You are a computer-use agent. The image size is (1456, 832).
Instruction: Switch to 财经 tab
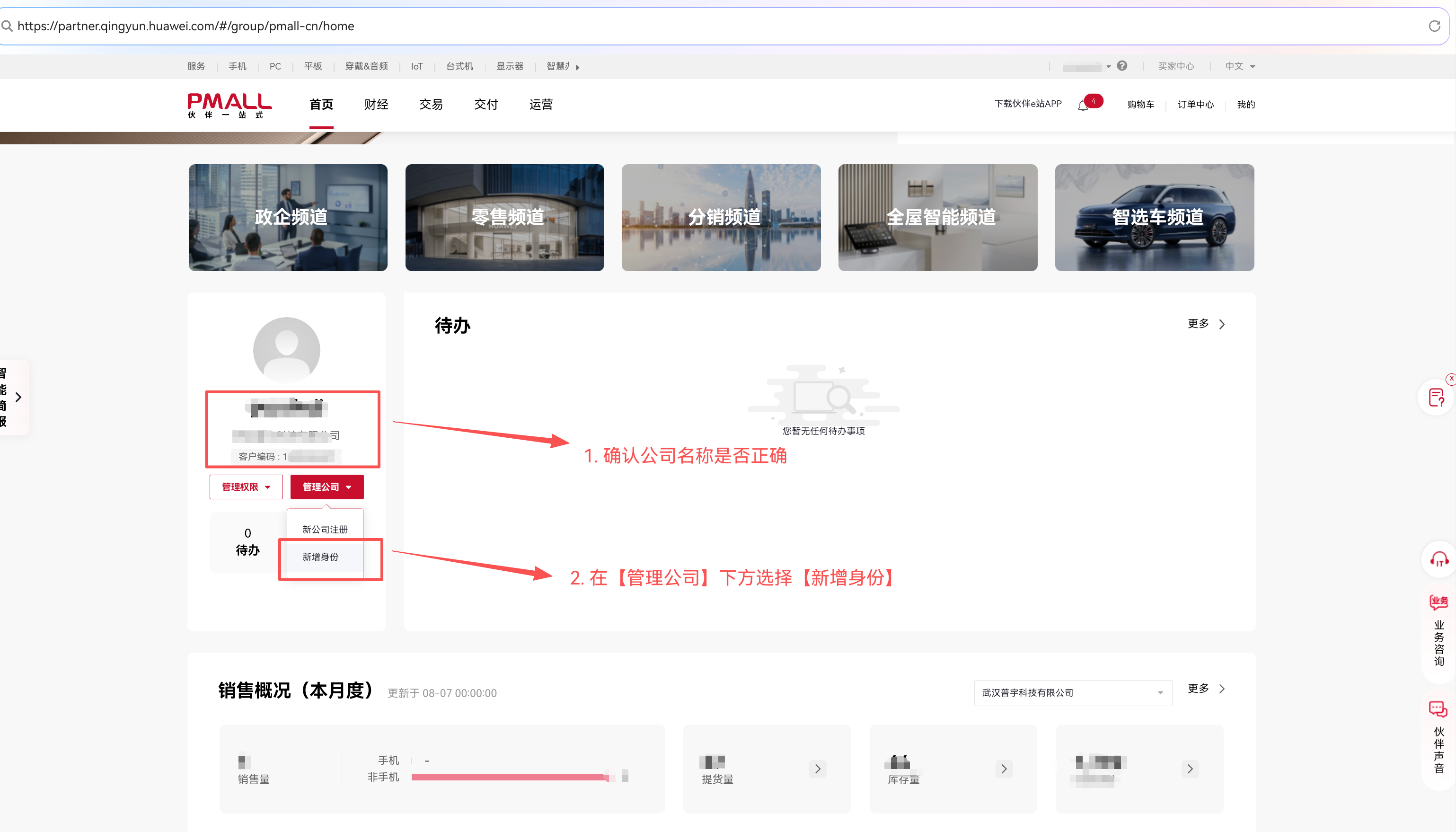376,105
